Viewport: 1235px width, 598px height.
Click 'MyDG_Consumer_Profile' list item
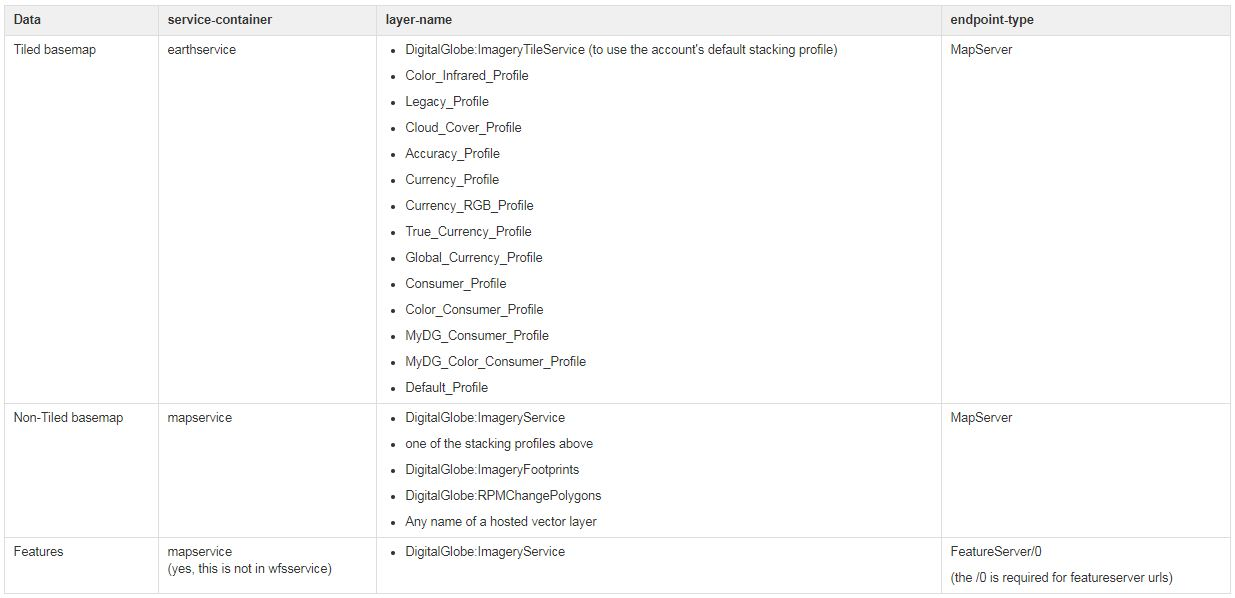click(477, 336)
